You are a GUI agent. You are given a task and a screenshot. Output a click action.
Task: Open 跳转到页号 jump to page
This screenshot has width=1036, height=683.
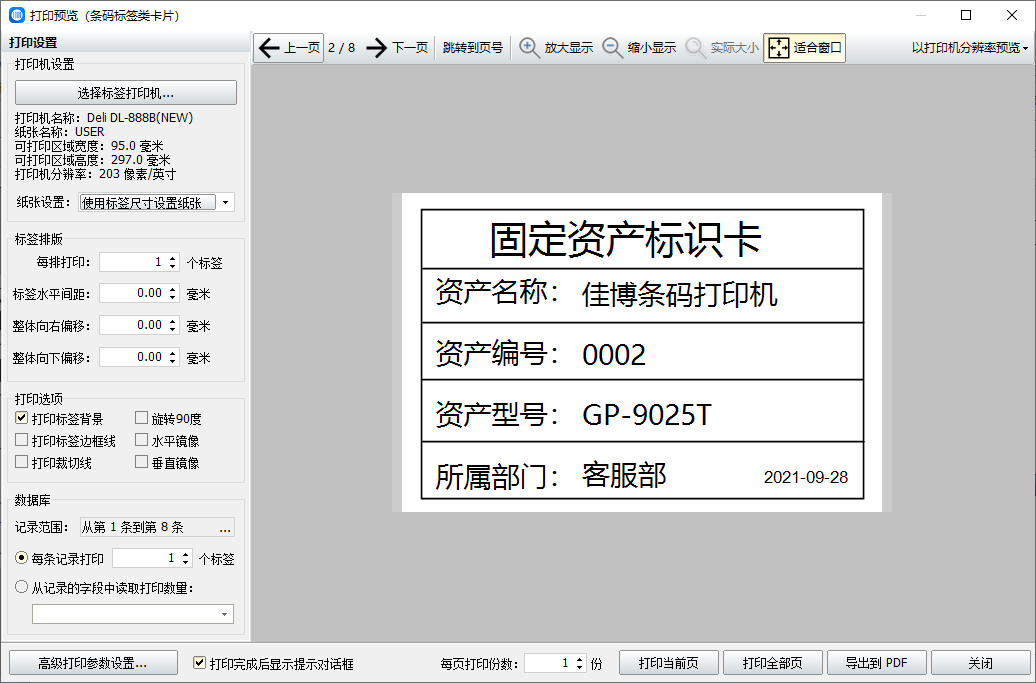pos(472,48)
